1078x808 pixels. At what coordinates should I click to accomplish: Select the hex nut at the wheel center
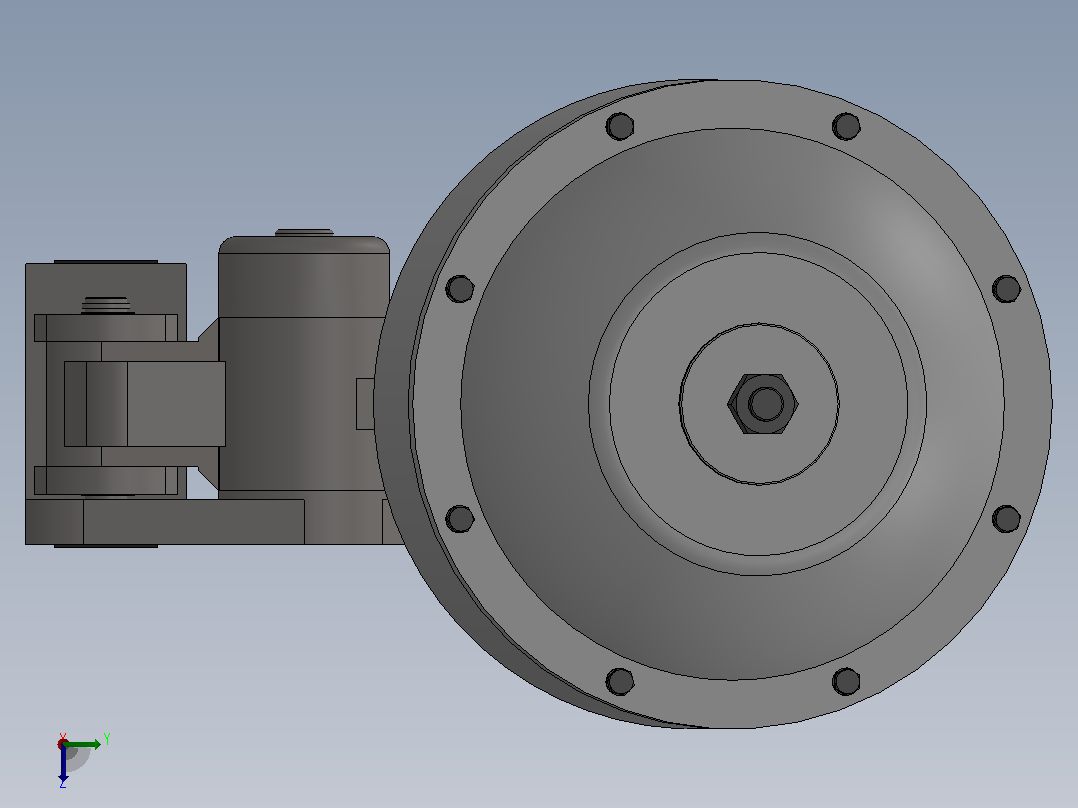[762, 404]
